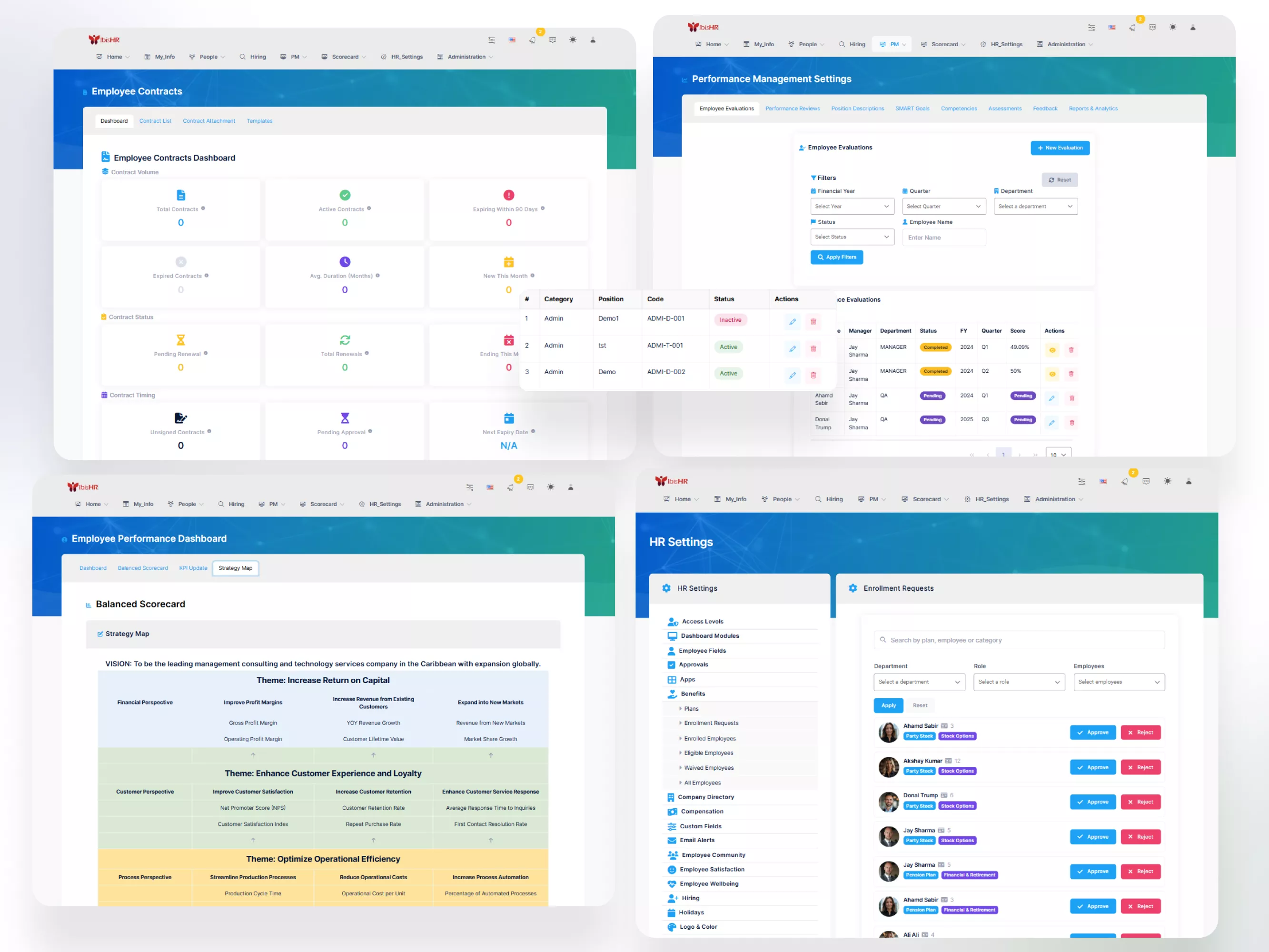Click the eye icon for 50% score evaluation
1269x952 pixels.
click(x=1052, y=374)
